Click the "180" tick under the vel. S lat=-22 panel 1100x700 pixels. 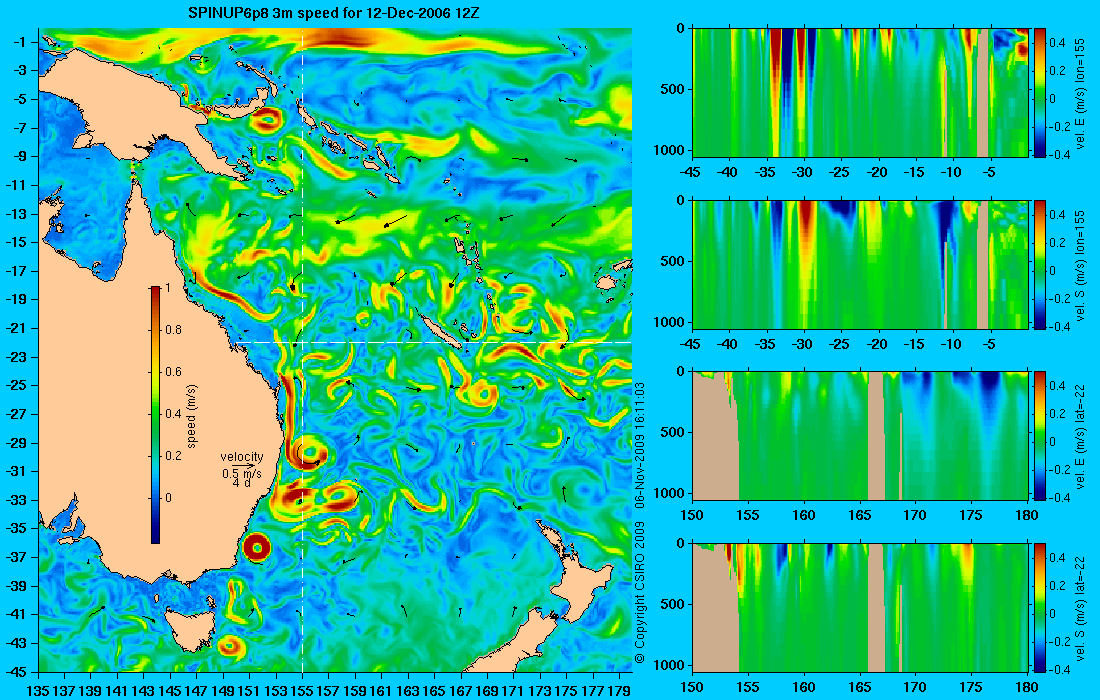click(1026, 687)
